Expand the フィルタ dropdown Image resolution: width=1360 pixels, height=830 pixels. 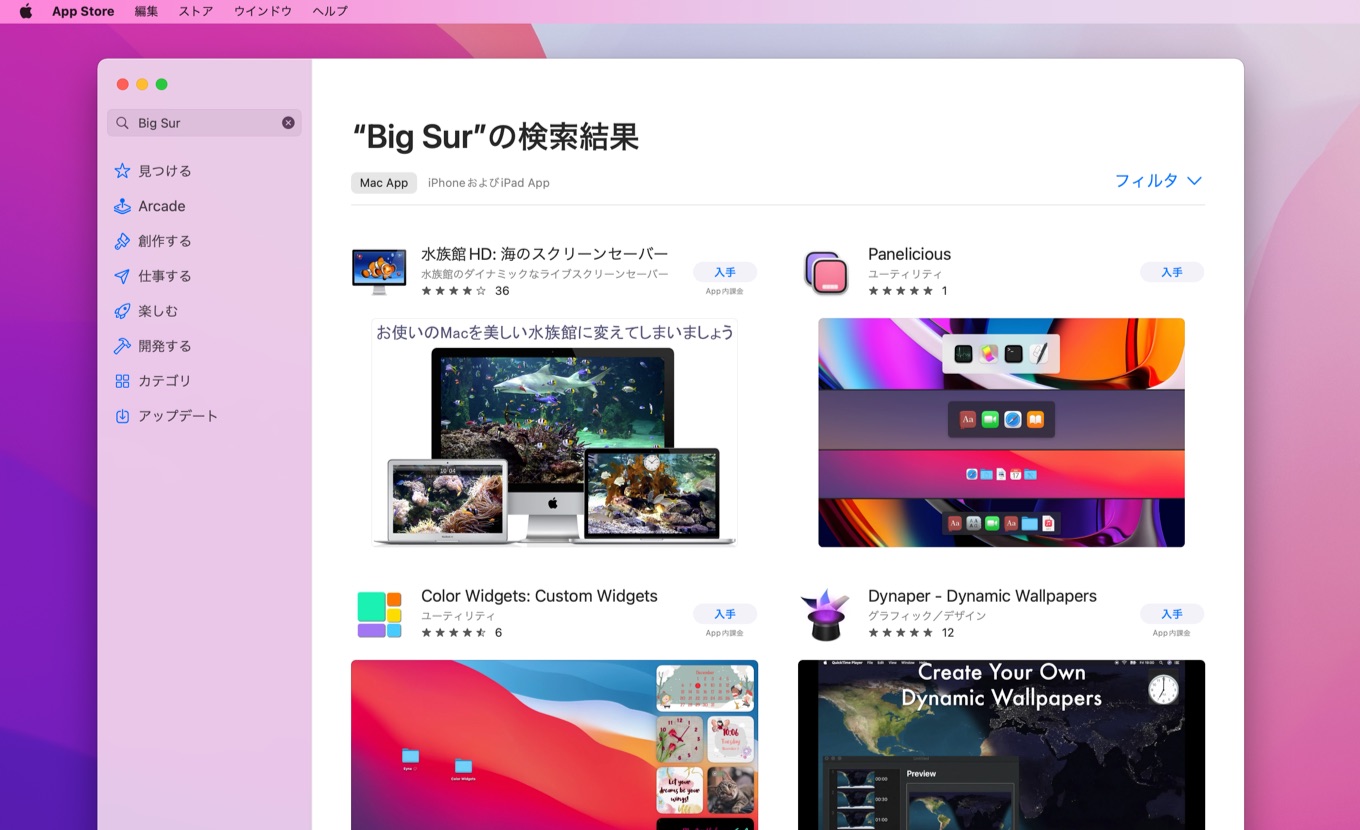tap(1158, 181)
